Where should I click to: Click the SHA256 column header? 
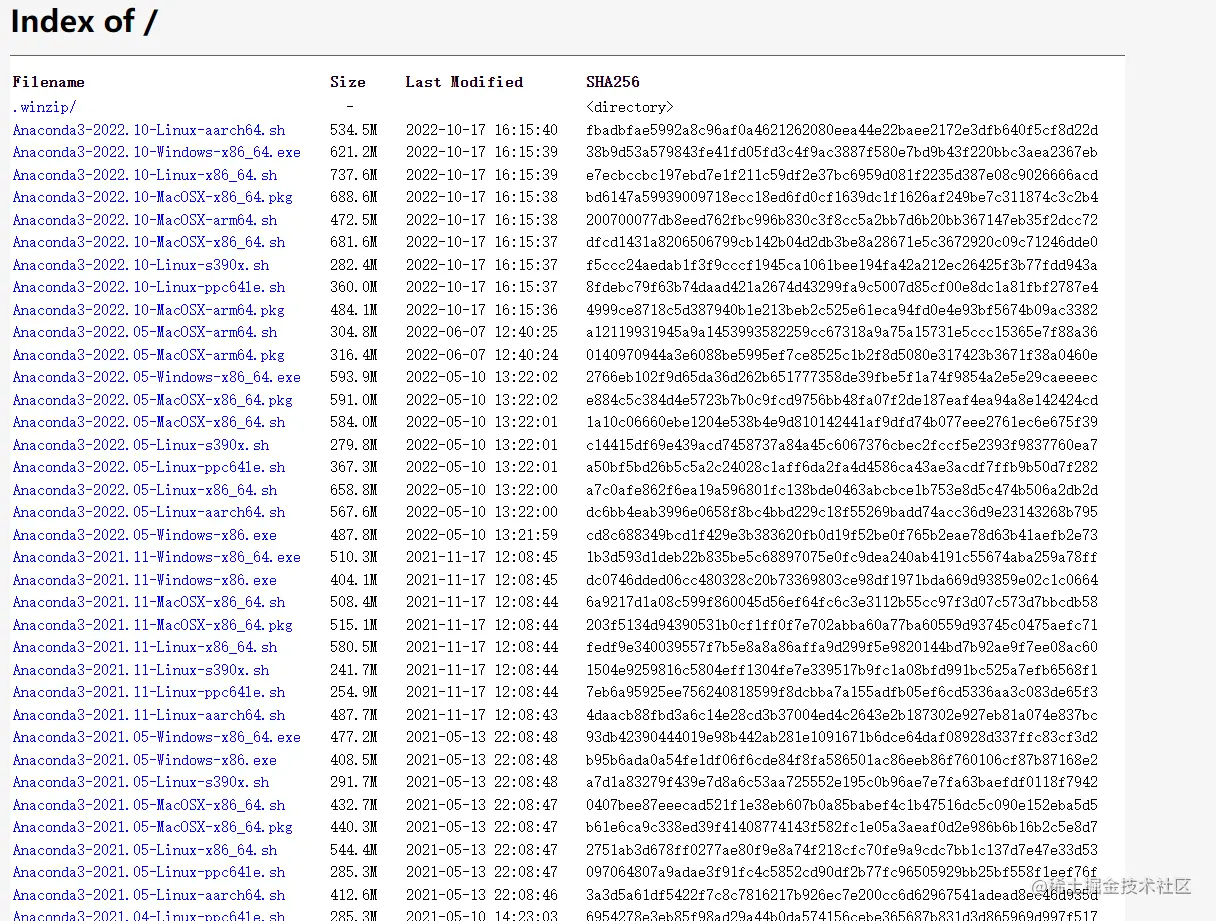pyautogui.click(x=613, y=82)
